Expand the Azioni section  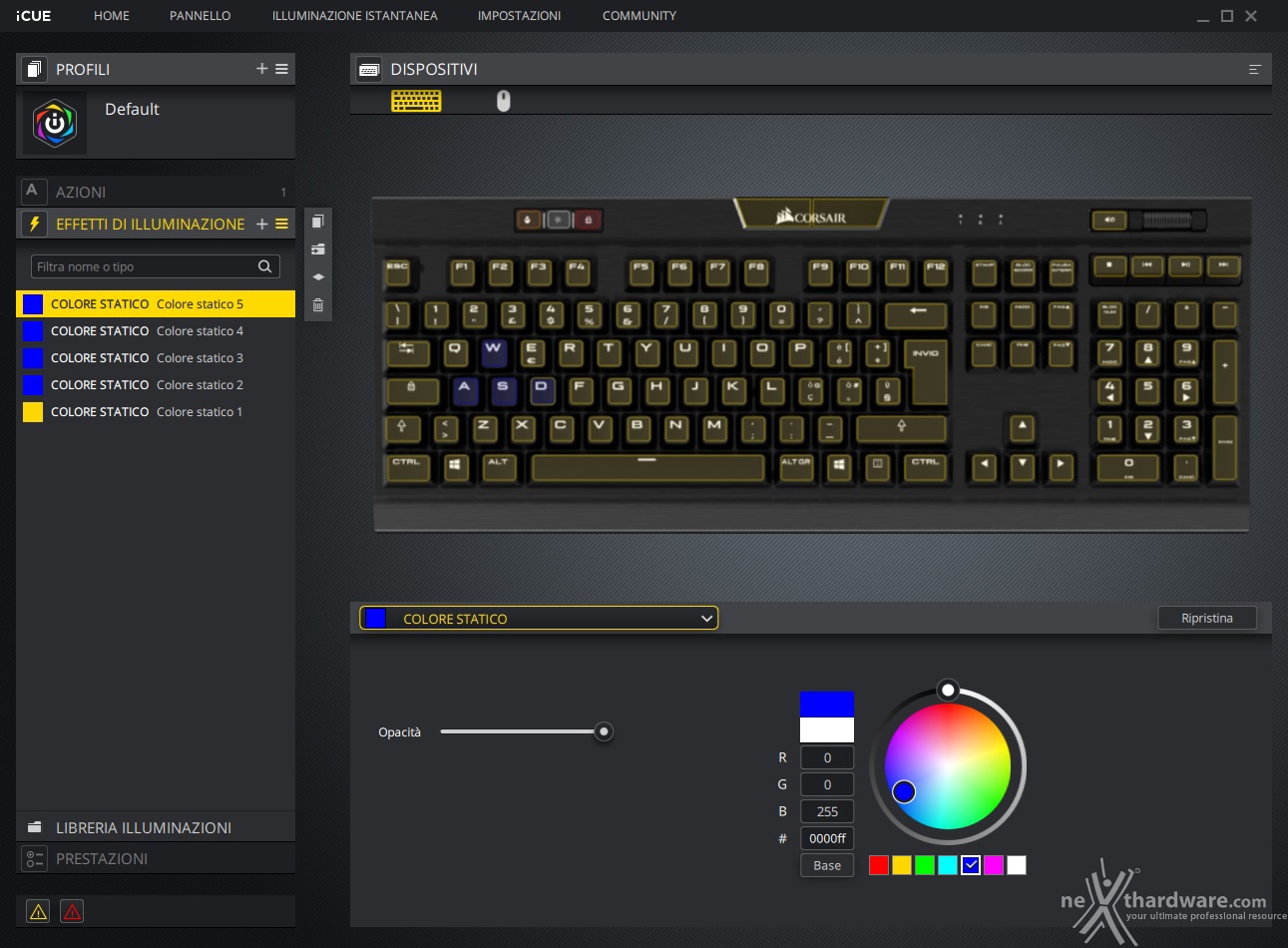tap(156, 191)
